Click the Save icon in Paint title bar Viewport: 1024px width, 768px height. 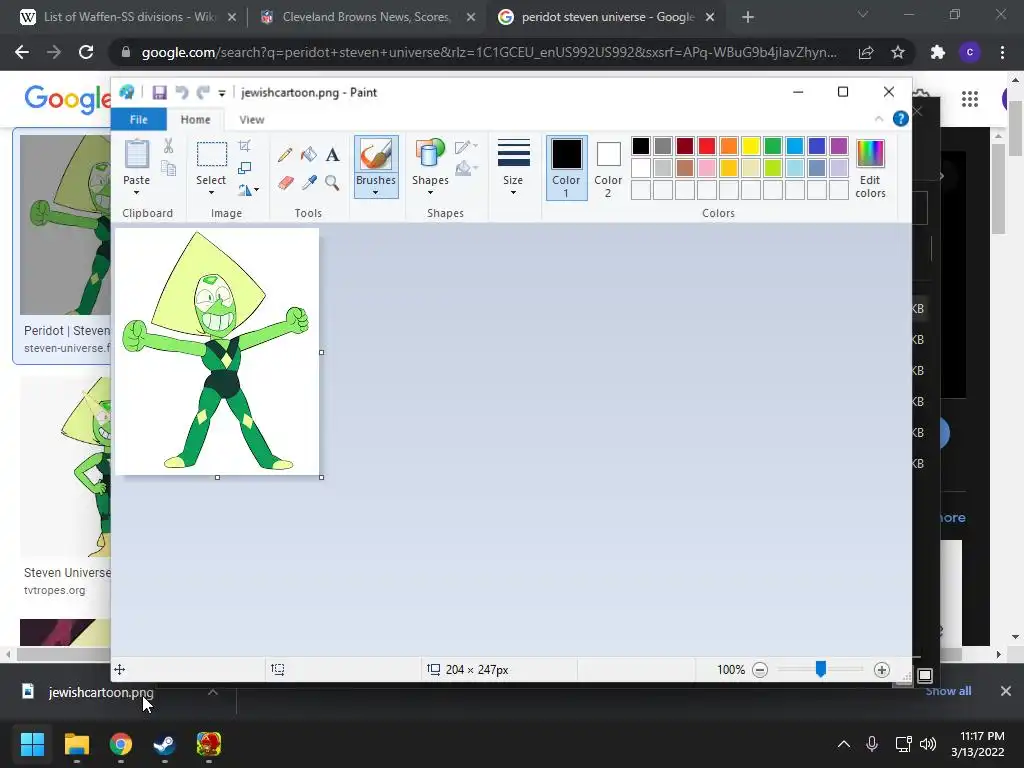pyautogui.click(x=159, y=93)
